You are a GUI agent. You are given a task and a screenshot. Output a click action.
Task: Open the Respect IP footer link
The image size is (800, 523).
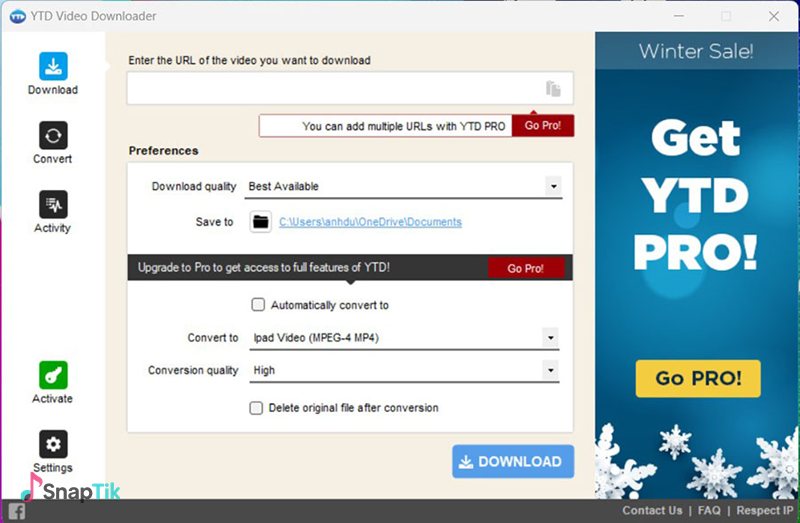point(765,510)
